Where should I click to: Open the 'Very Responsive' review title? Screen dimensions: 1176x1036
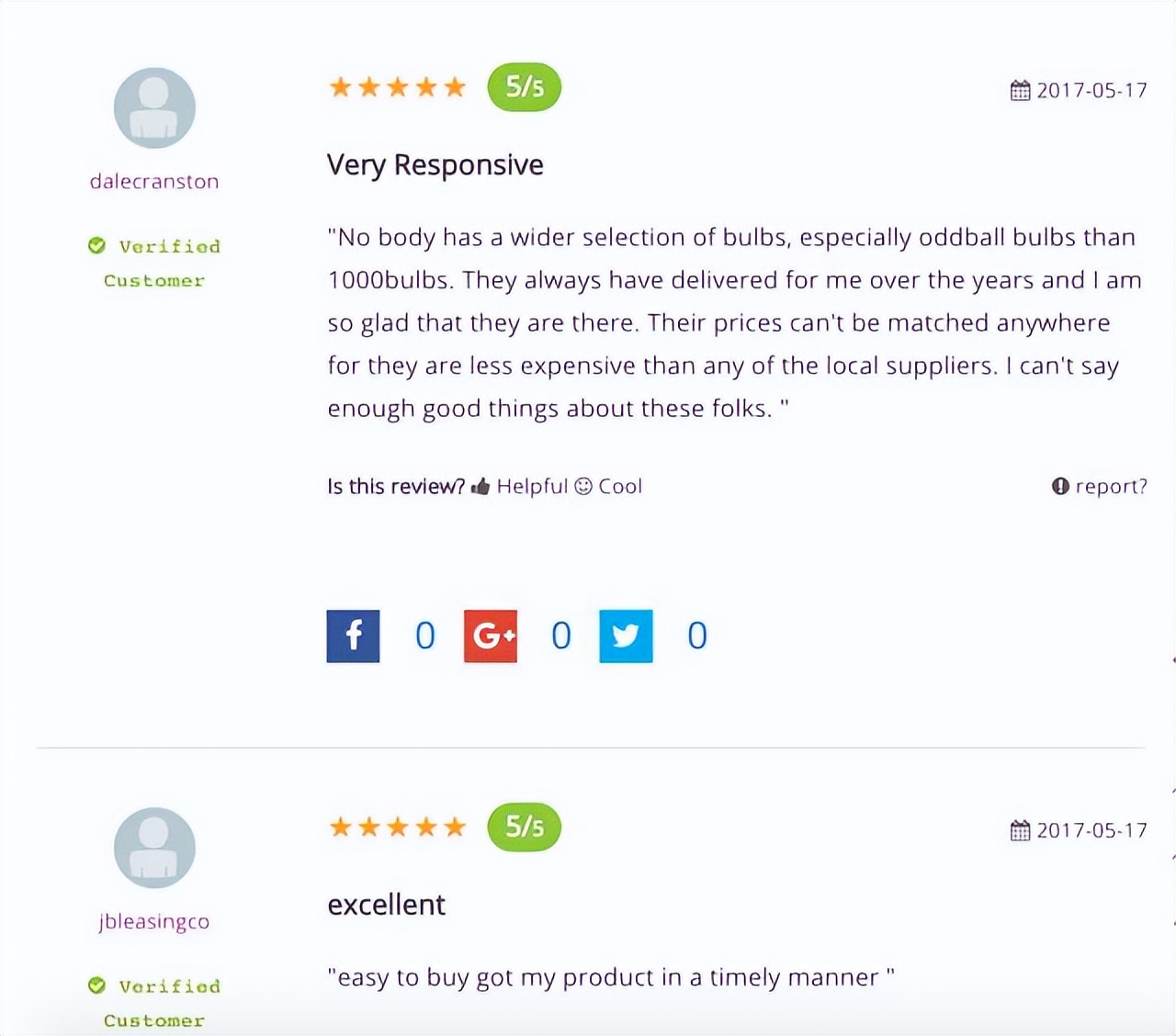click(435, 165)
